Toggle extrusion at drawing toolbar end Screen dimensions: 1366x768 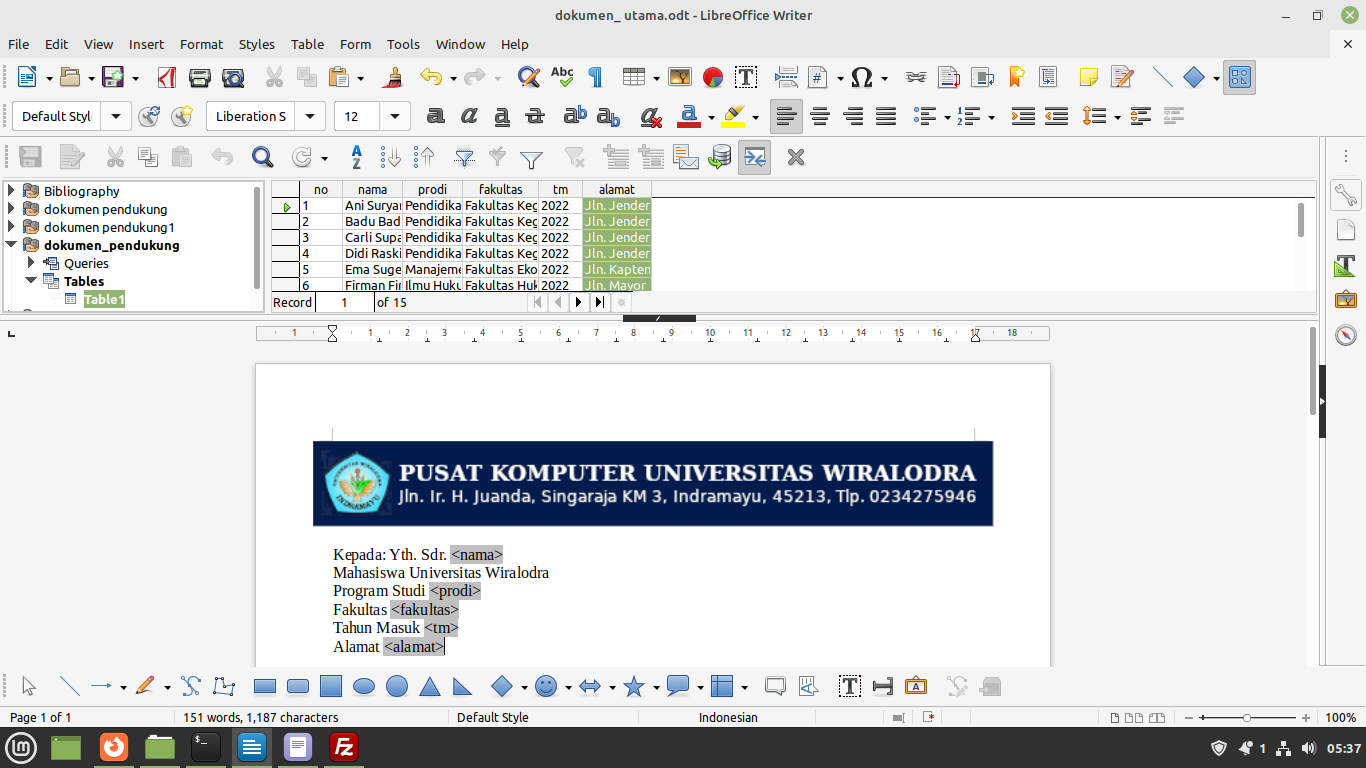(990, 686)
